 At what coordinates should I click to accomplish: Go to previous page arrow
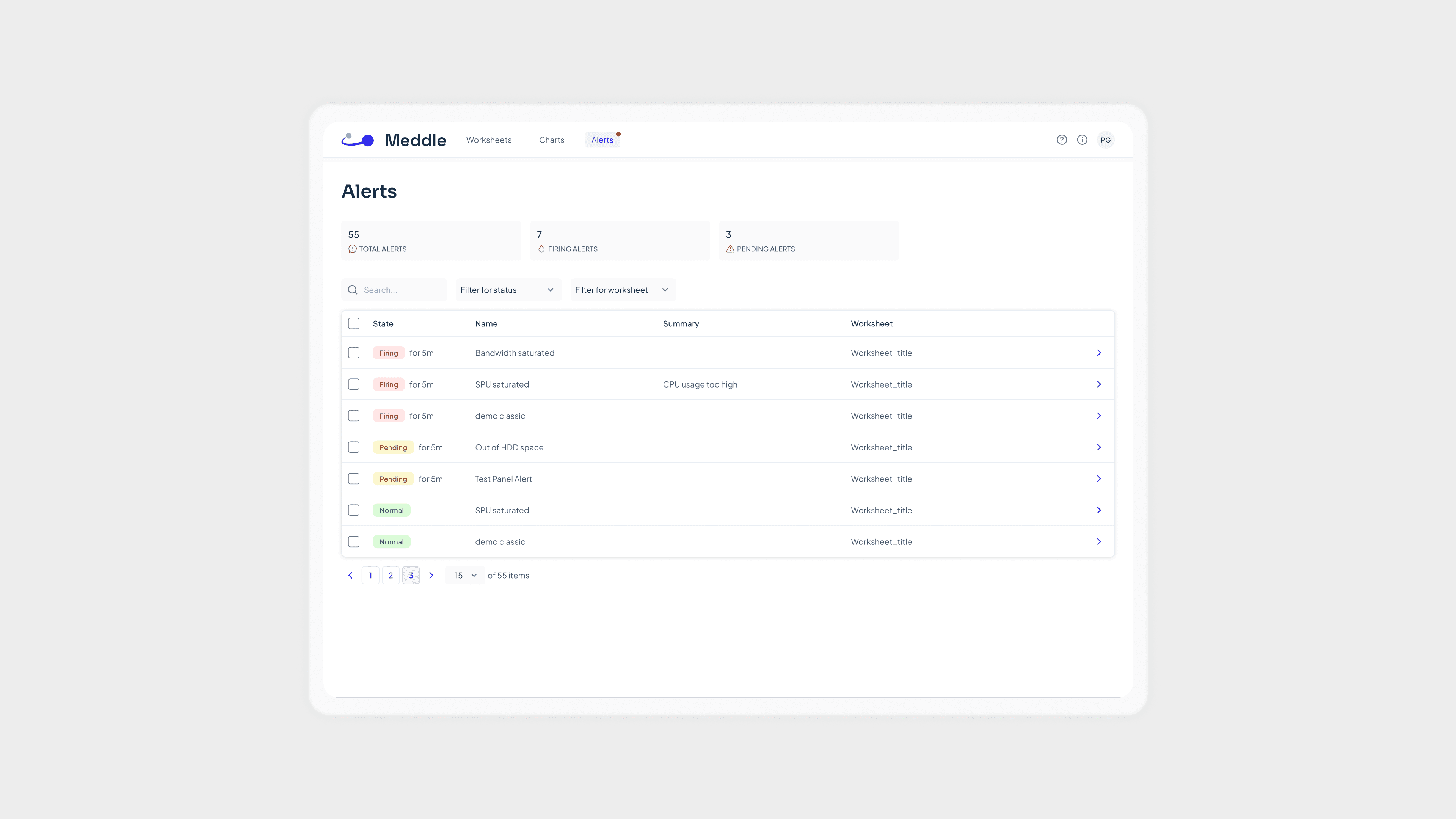pos(350,576)
